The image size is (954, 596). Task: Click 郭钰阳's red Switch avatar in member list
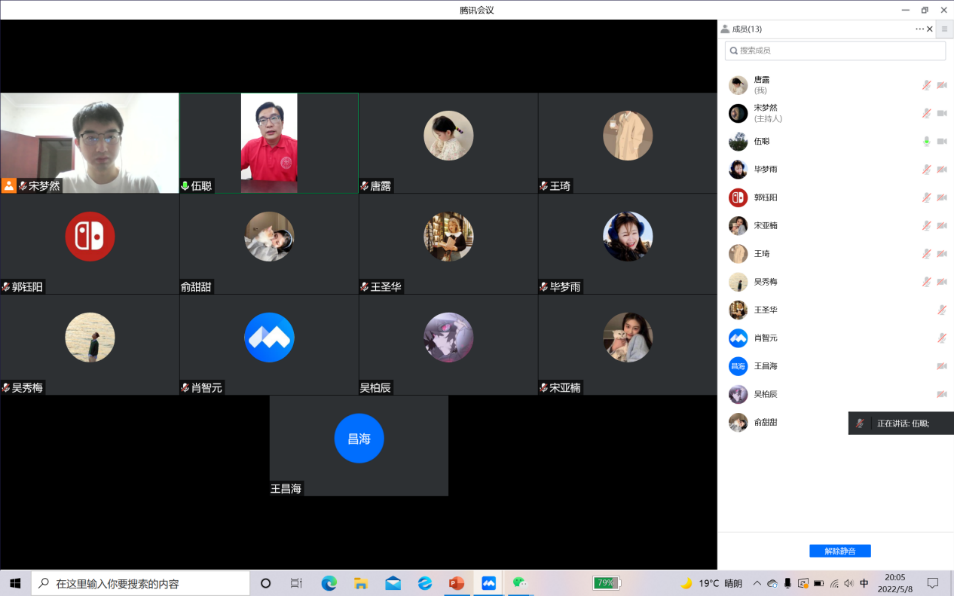pos(738,197)
